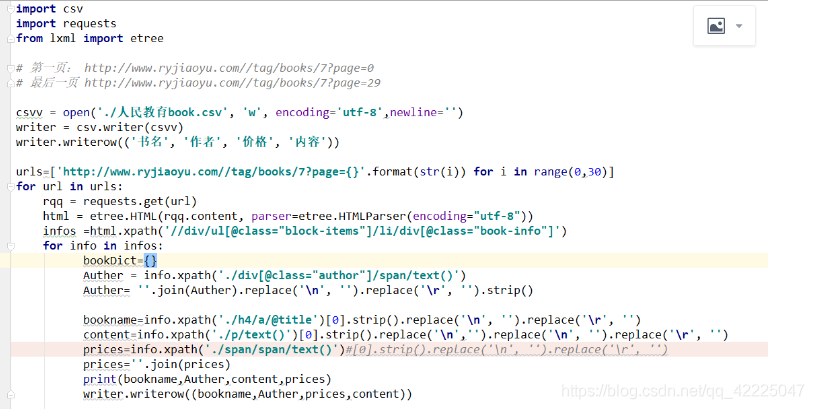Click ''.join(Auther) in the Auther cleanup line
The width and height of the screenshot is (814, 409).
tap(187, 290)
